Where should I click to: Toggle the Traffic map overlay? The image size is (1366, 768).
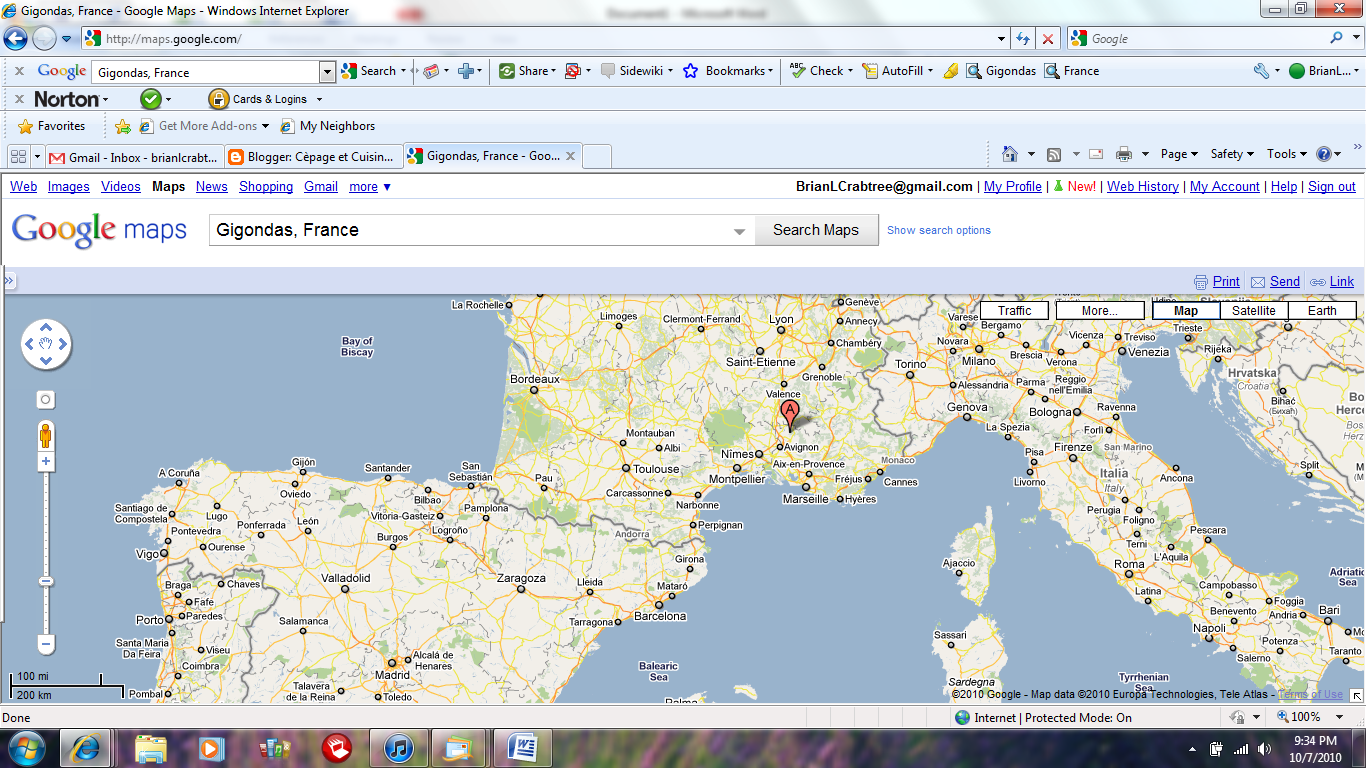point(1014,311)
